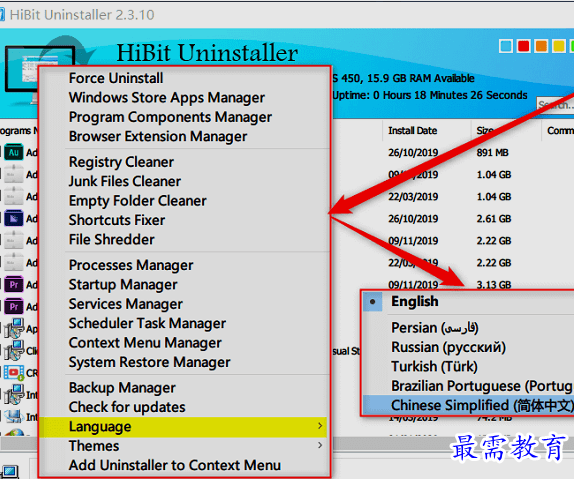Expand the Themes submenu
Viewport: 574px width, 479px height.
(x=184, y=446)
